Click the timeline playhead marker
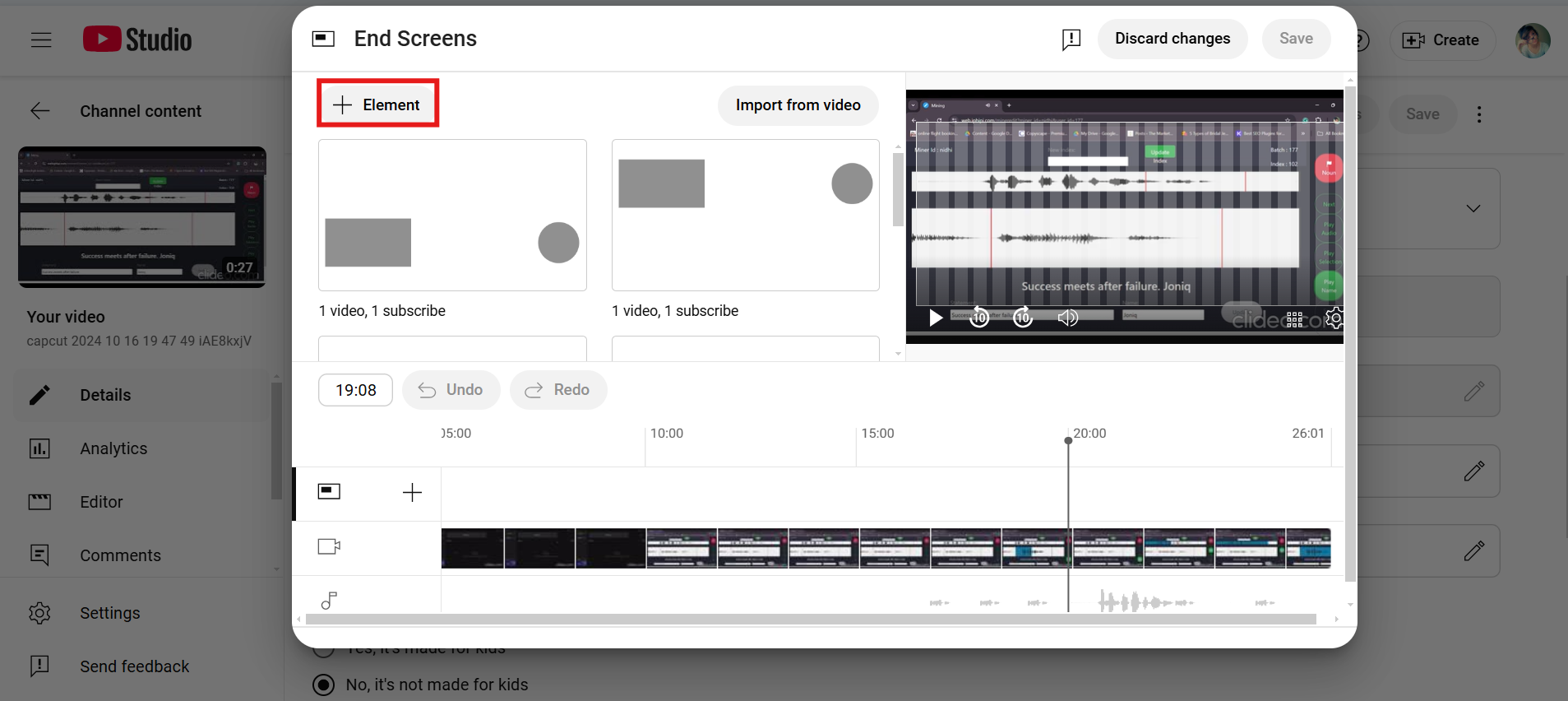The width and height of the screenshot is (1568, 701). click(x=1068, y=441)
